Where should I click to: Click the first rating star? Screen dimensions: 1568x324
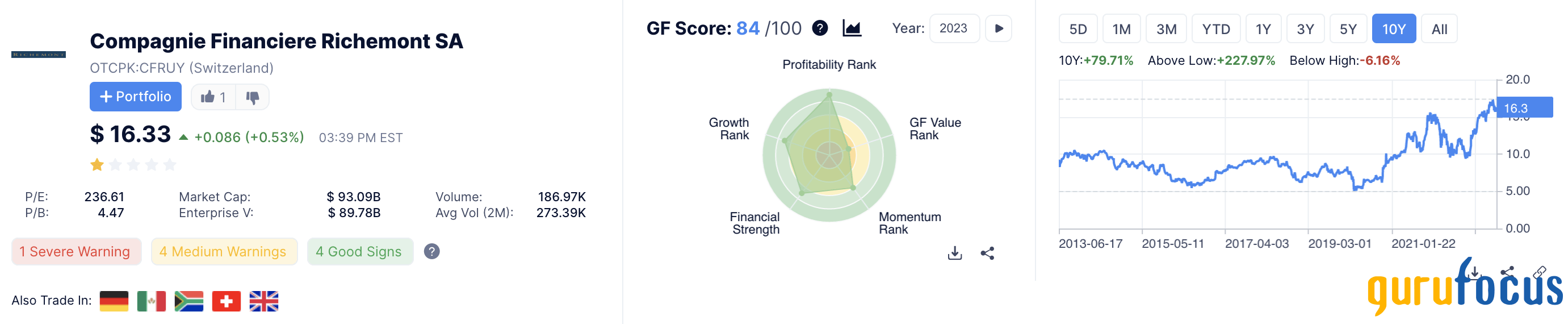click(x=97, y=164)
